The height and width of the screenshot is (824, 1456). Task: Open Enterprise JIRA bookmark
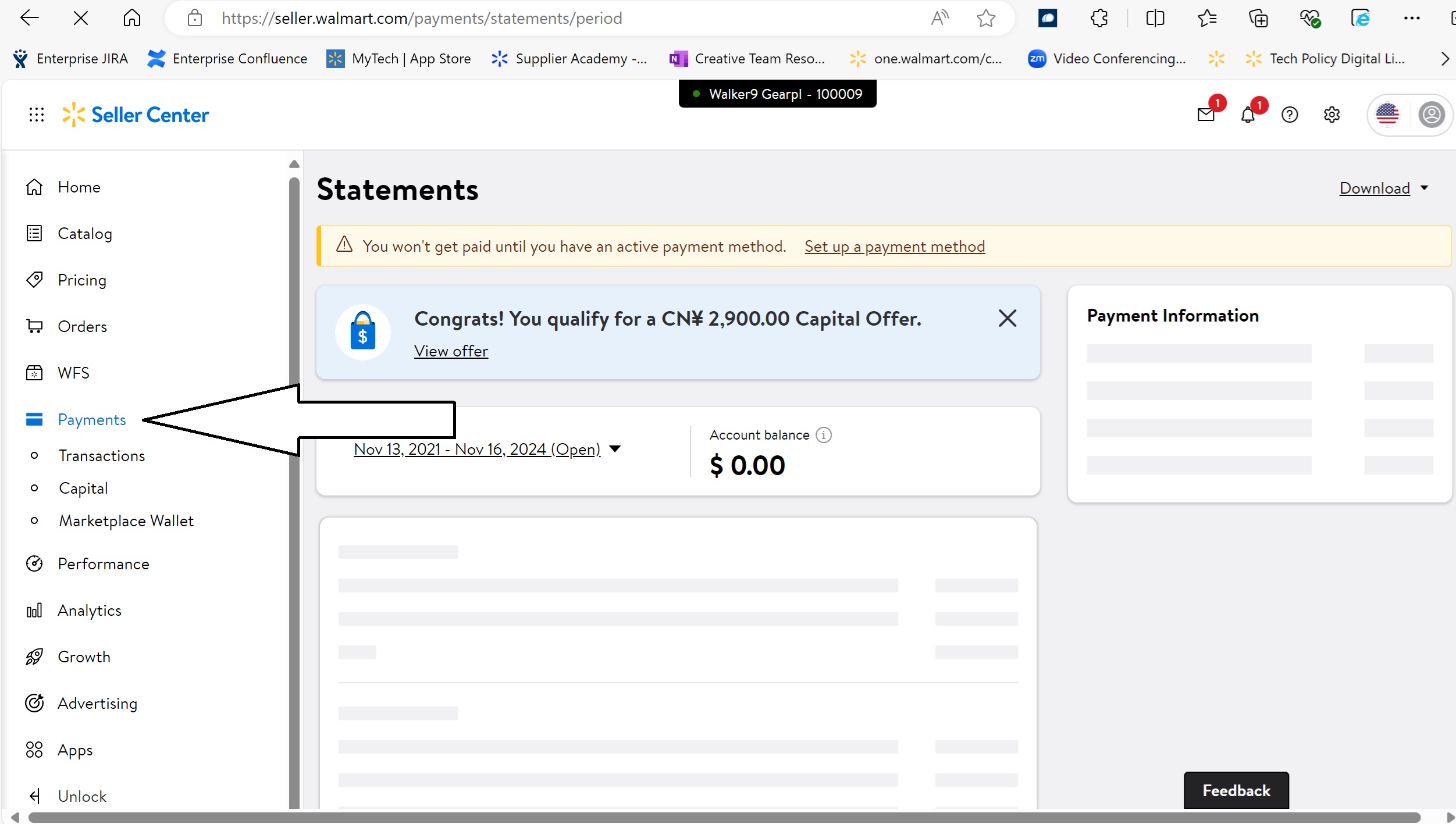(70, 59)
